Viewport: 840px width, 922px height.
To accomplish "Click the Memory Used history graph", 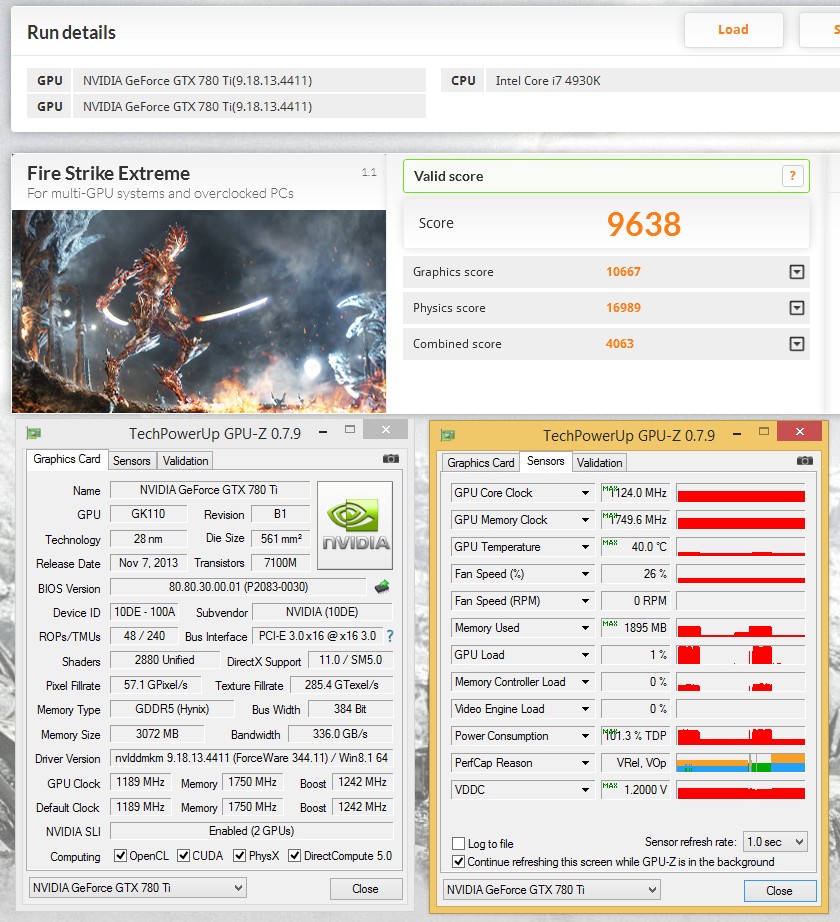I will 741,628.
